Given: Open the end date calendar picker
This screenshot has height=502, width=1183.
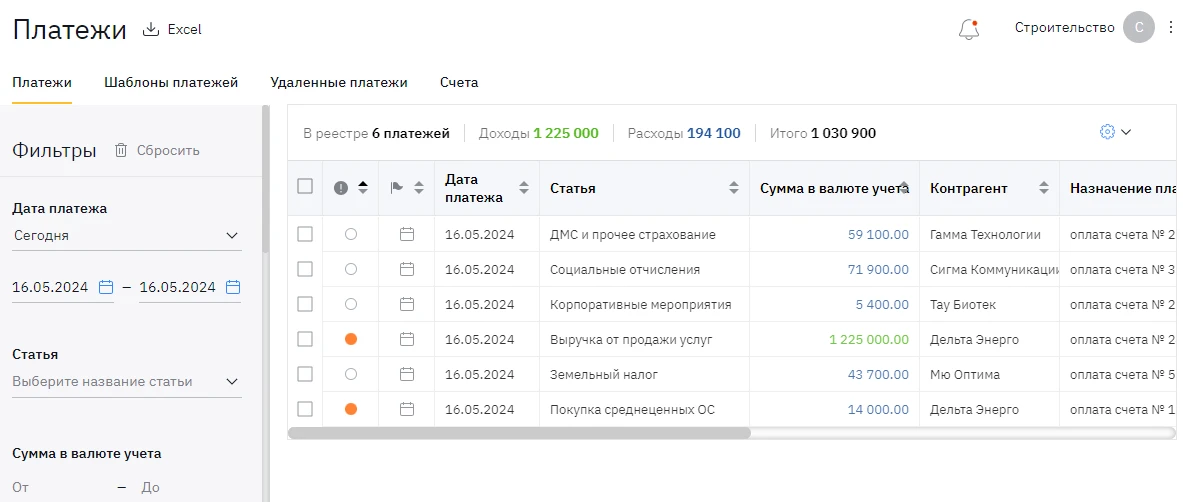Looking at the screenshot, I should pos(233,287).
